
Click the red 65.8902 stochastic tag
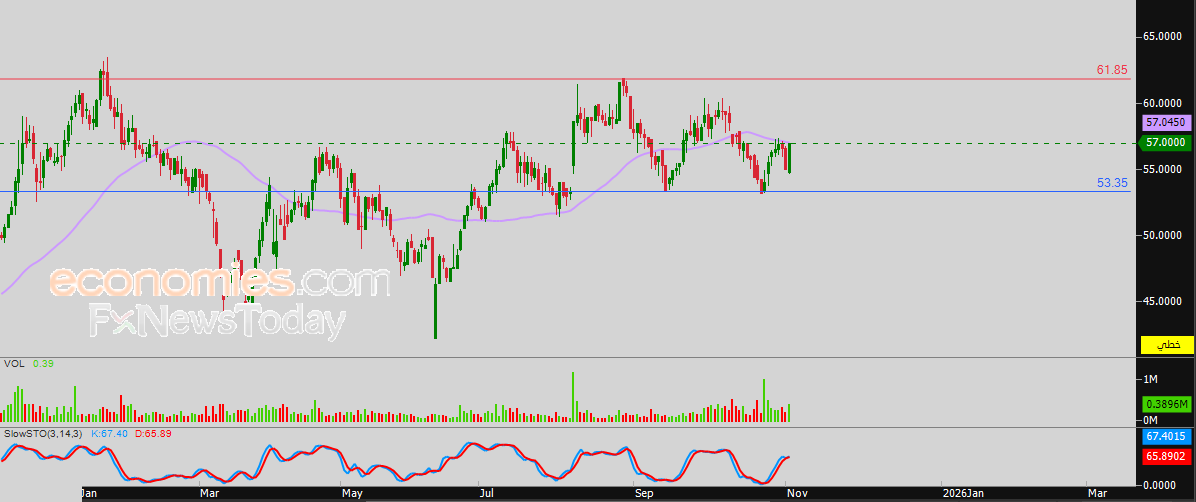(x=1166, y=455)
